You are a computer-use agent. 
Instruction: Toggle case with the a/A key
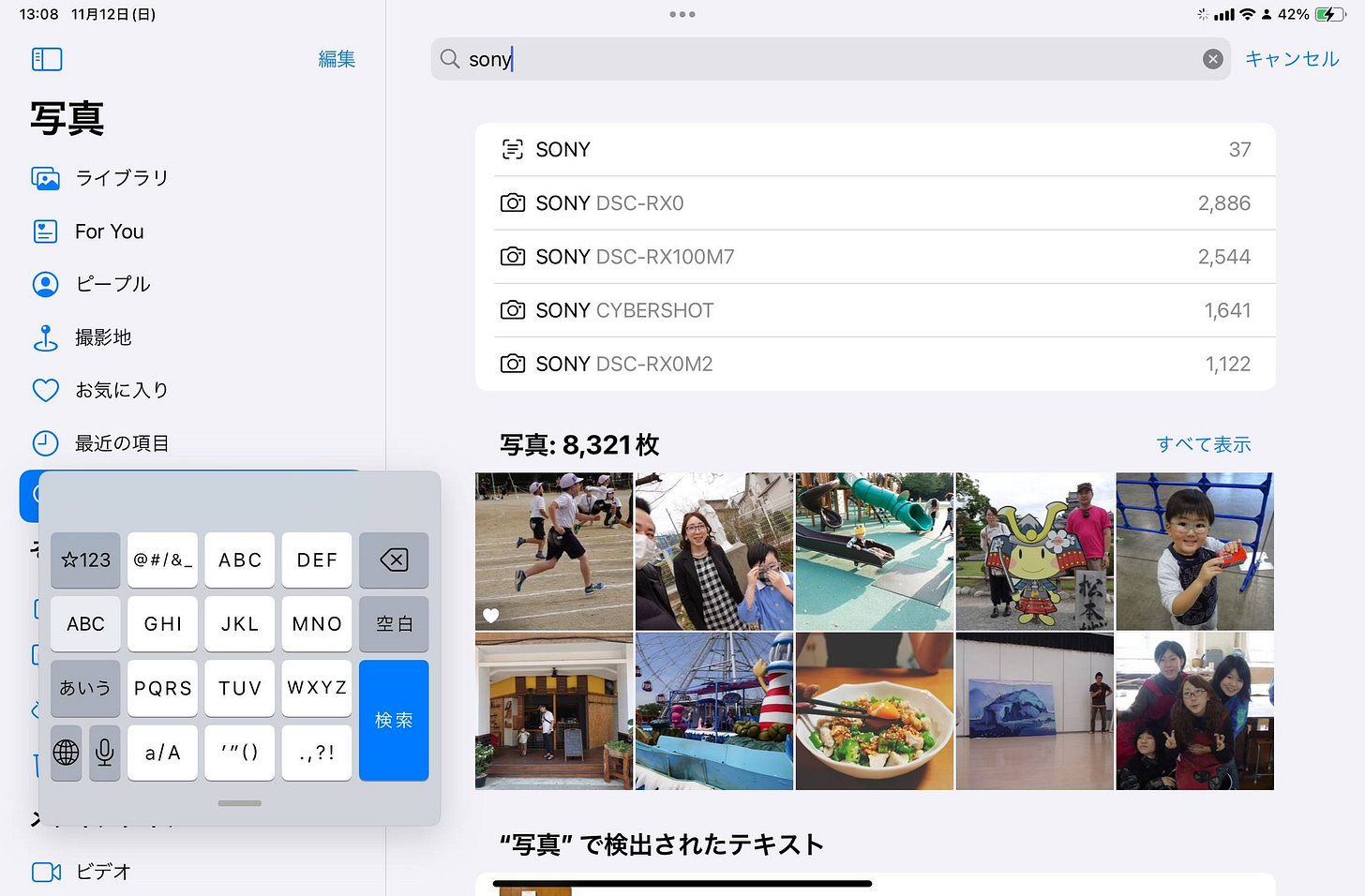click(162, 753)
